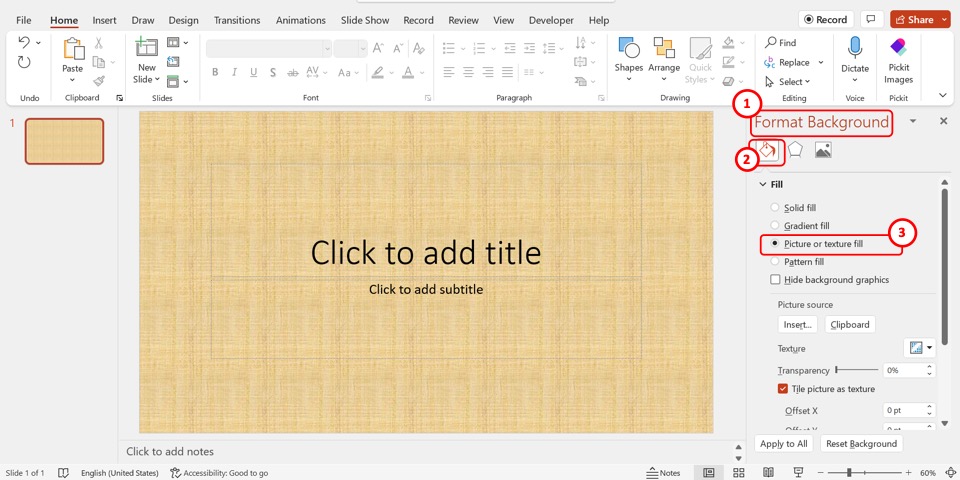Viewport: 960px width, 480px height.
Task: Click the Click to add subtitle placeholder
Action: pos(426,289)
